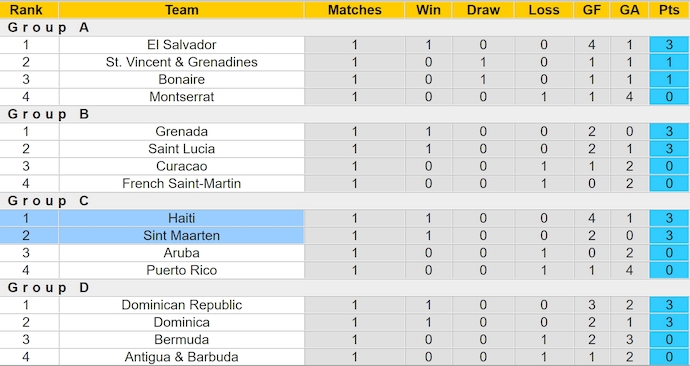
Task: Select the Win column header
Action: [x=429, y=10]
